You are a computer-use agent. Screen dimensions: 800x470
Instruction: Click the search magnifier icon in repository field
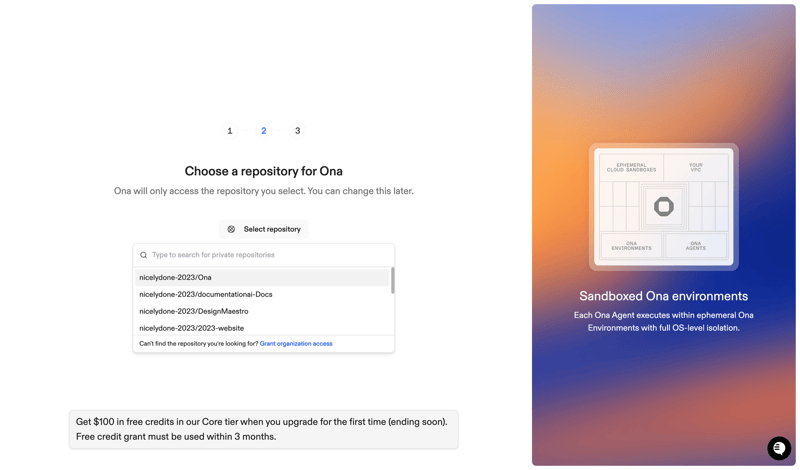coord(143,255)
